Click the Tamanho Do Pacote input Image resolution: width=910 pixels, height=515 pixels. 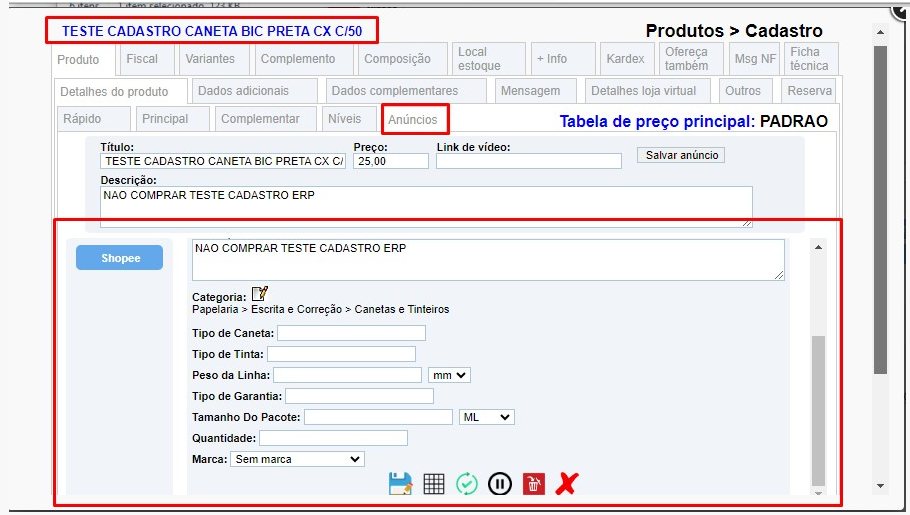click(378, 417)
